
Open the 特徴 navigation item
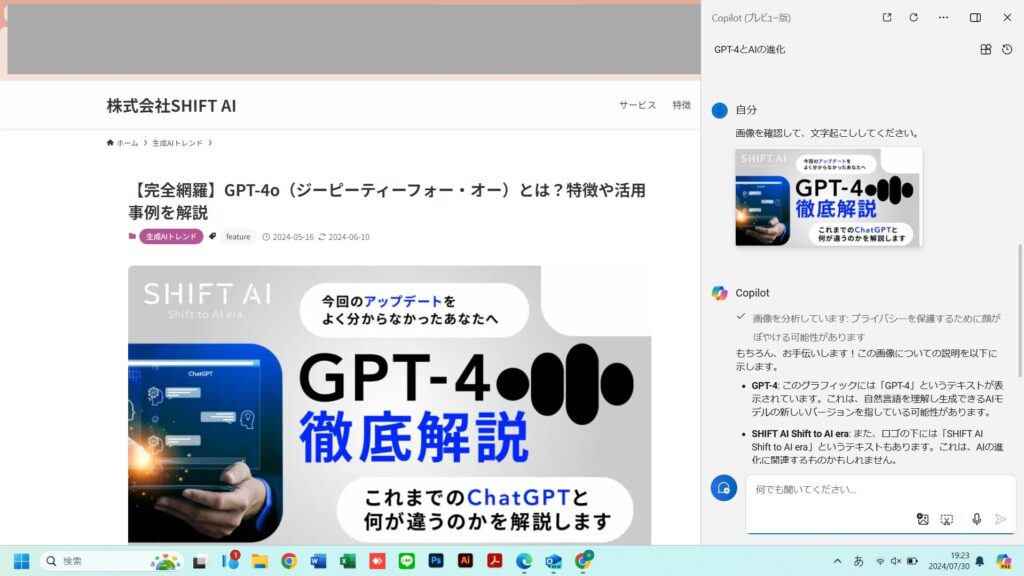681,105
